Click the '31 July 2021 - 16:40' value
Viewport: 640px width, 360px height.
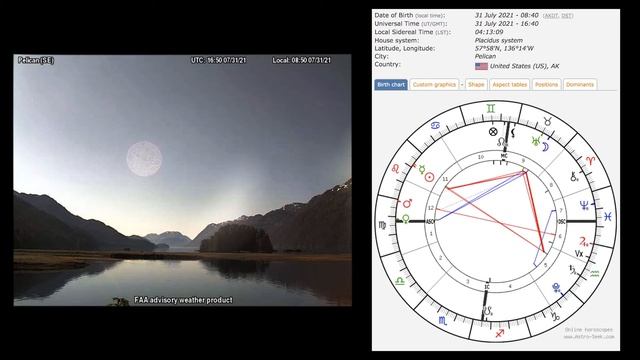pos(506,24)
